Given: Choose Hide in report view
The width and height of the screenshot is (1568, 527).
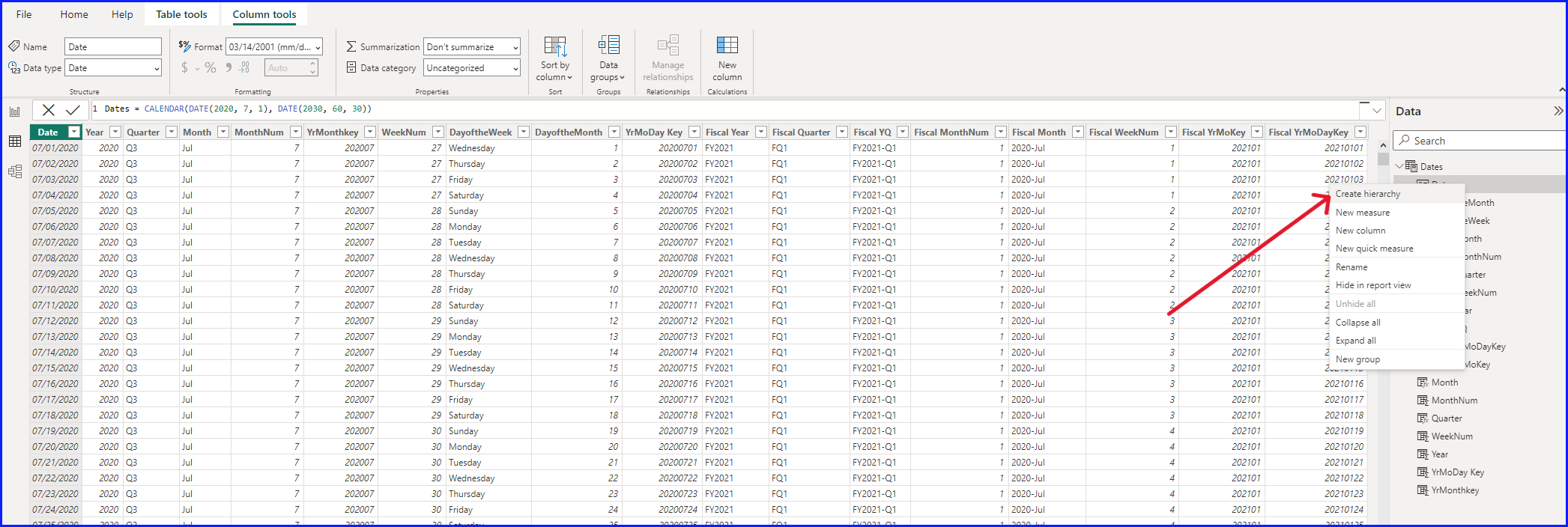Looking at the screenshot, I should [x=1397, y=285].
